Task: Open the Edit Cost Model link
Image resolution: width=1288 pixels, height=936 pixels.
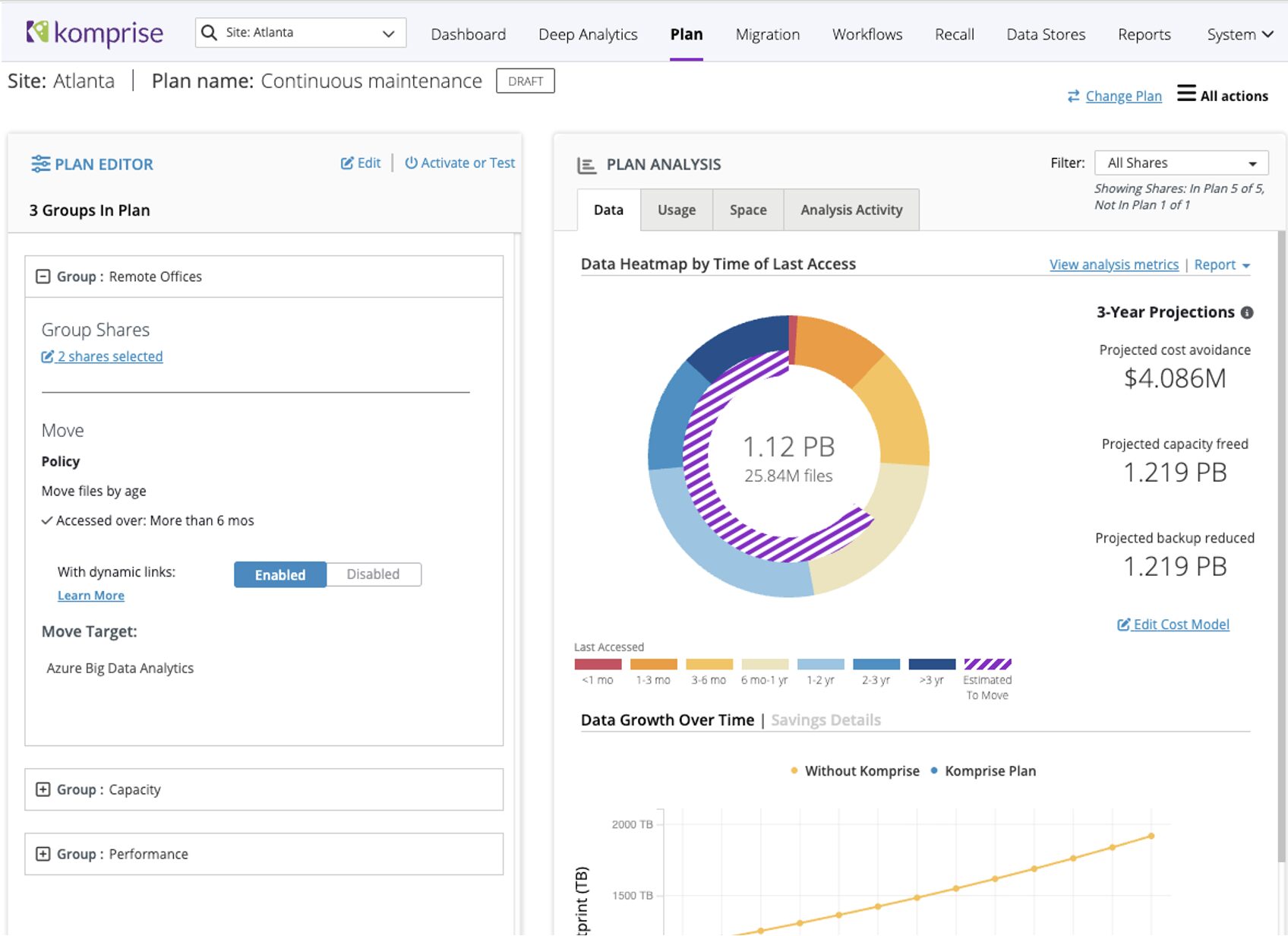Action: click(x=1181, y=625)
